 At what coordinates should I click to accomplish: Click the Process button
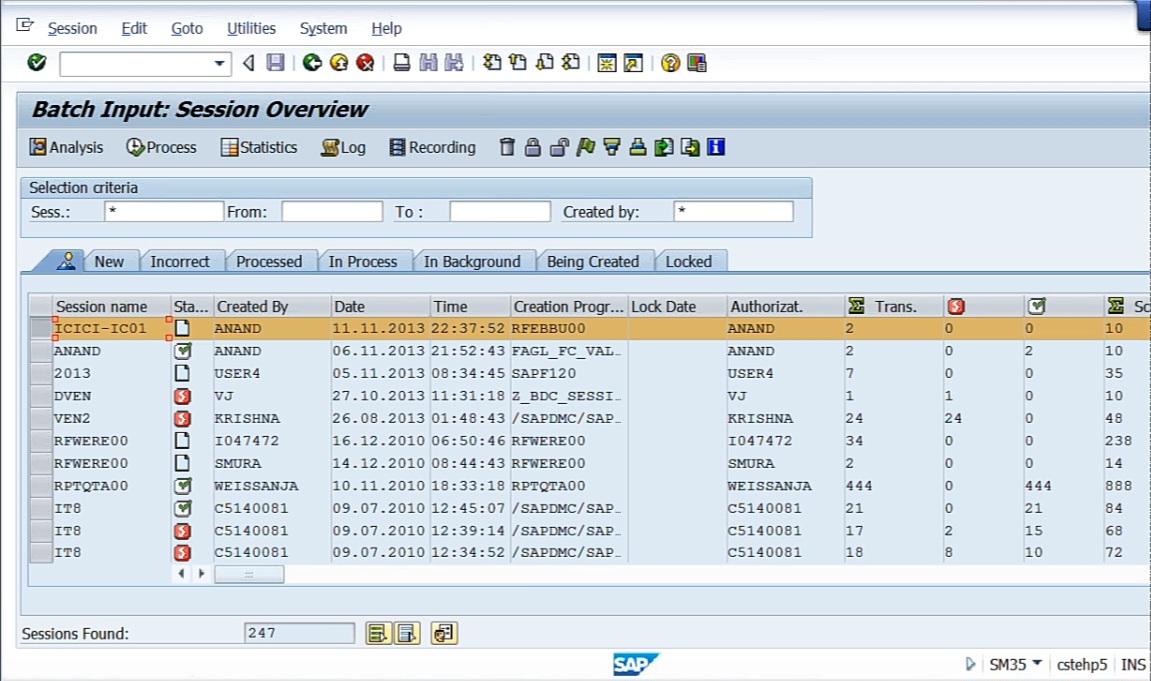[161, 148]
